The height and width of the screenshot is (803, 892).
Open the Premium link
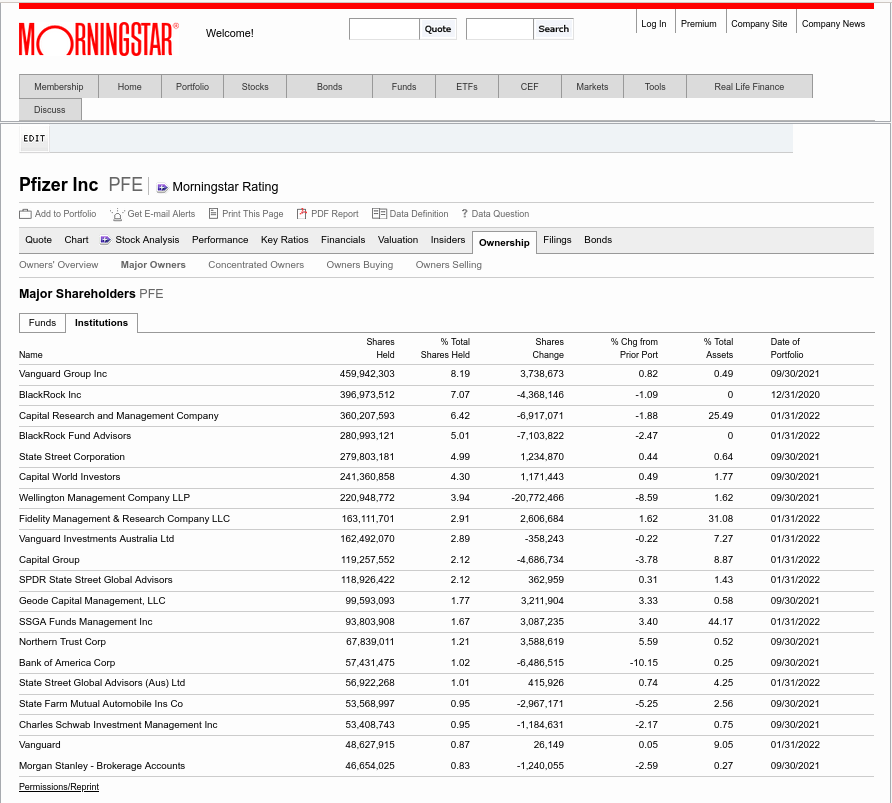click(699, 24)
